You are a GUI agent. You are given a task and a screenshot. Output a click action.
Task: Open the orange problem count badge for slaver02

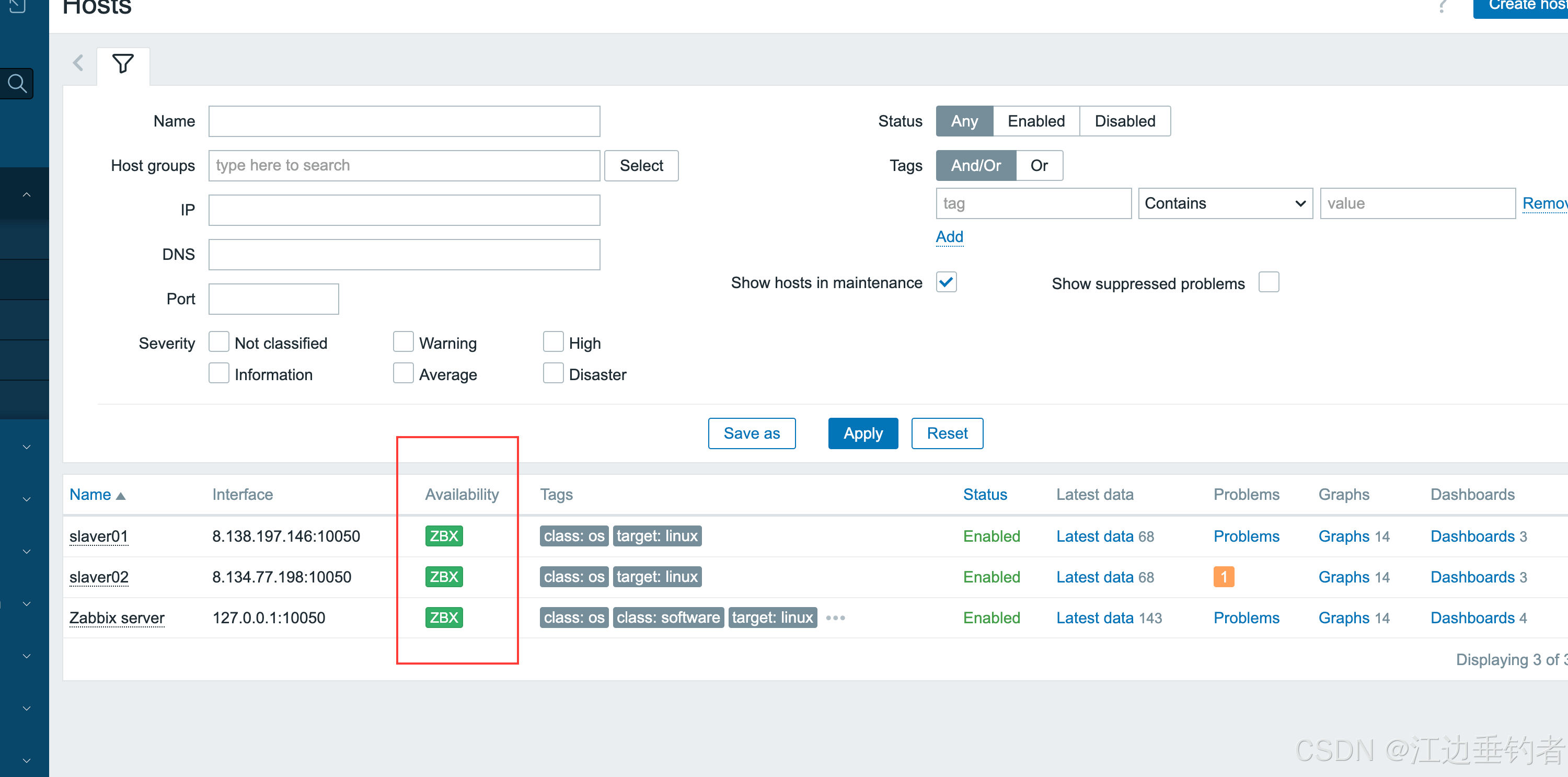(1223, 577)
